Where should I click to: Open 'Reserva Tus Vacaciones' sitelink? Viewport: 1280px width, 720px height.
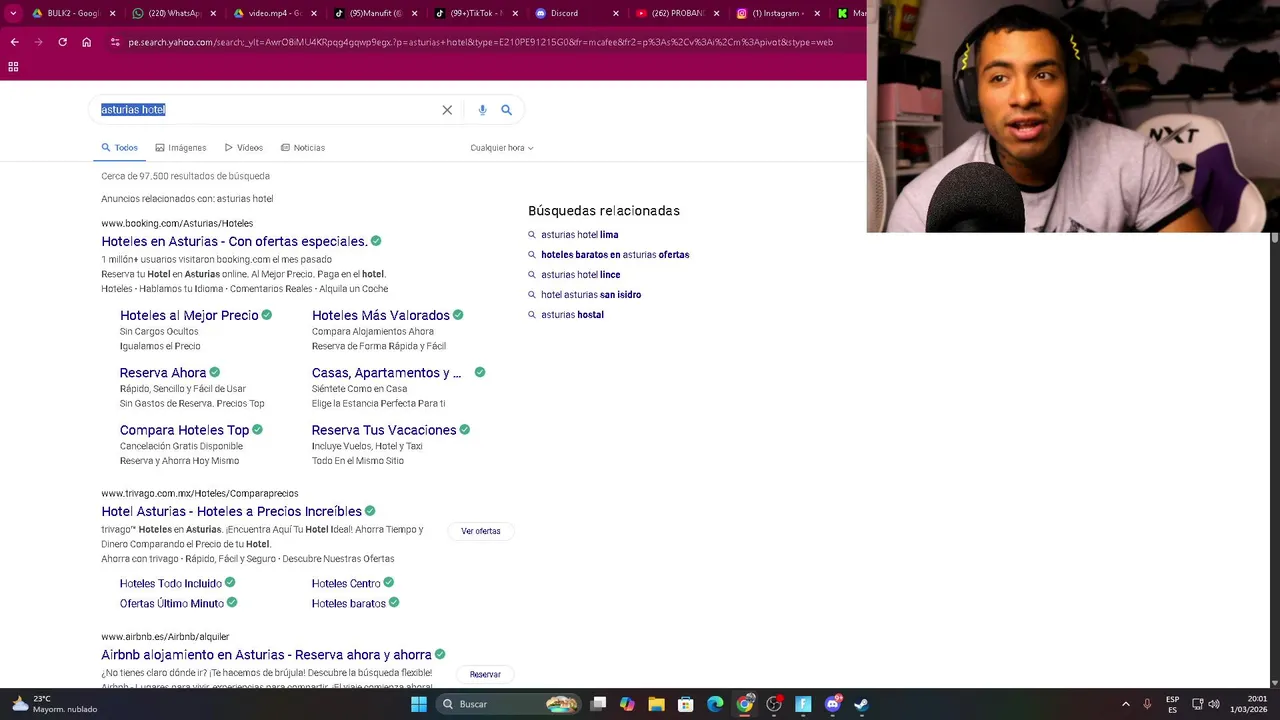[x=384, y=430]
